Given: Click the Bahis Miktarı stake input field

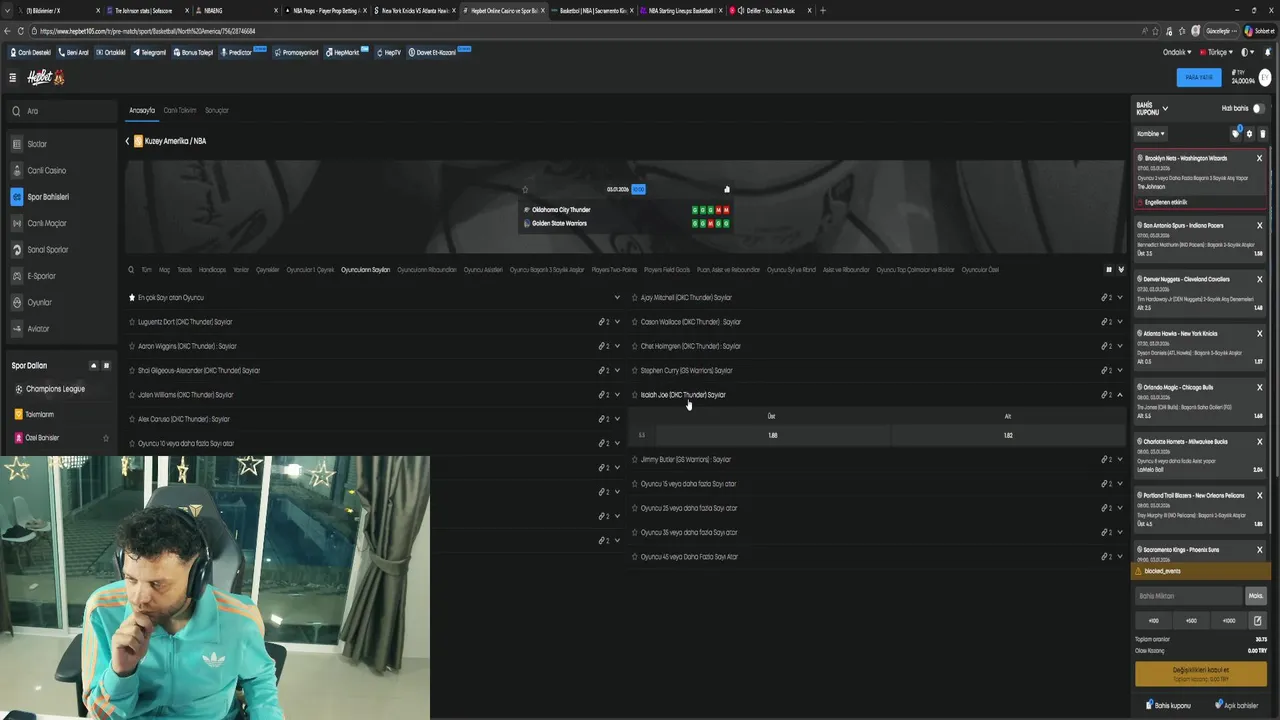Looking at the screenshot, I should pyautogui.click(x=1188, y=596).
